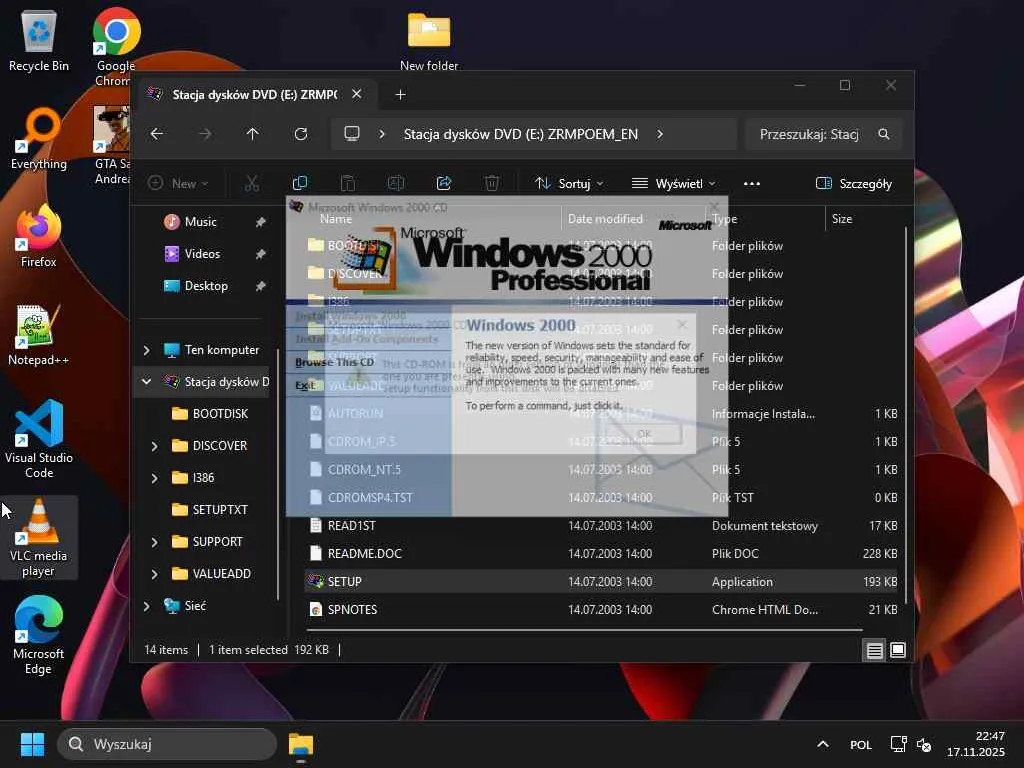Expand Ten komputer in navigation pane
1024x768 pixels.
tap(146, 350)
